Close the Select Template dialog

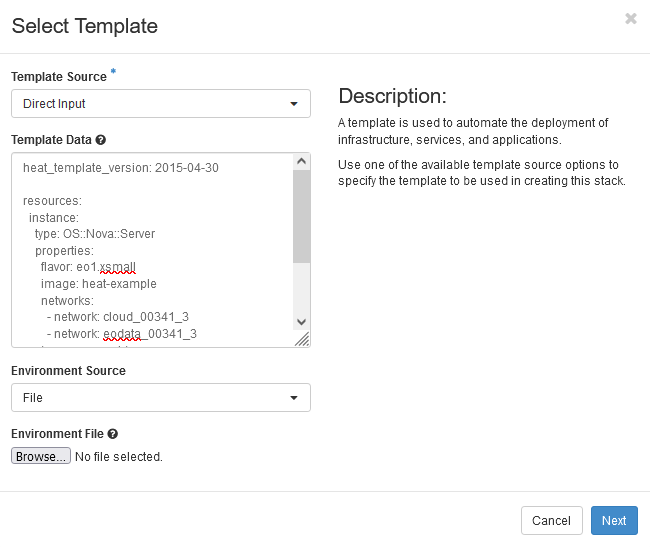(x=630, y=19)
